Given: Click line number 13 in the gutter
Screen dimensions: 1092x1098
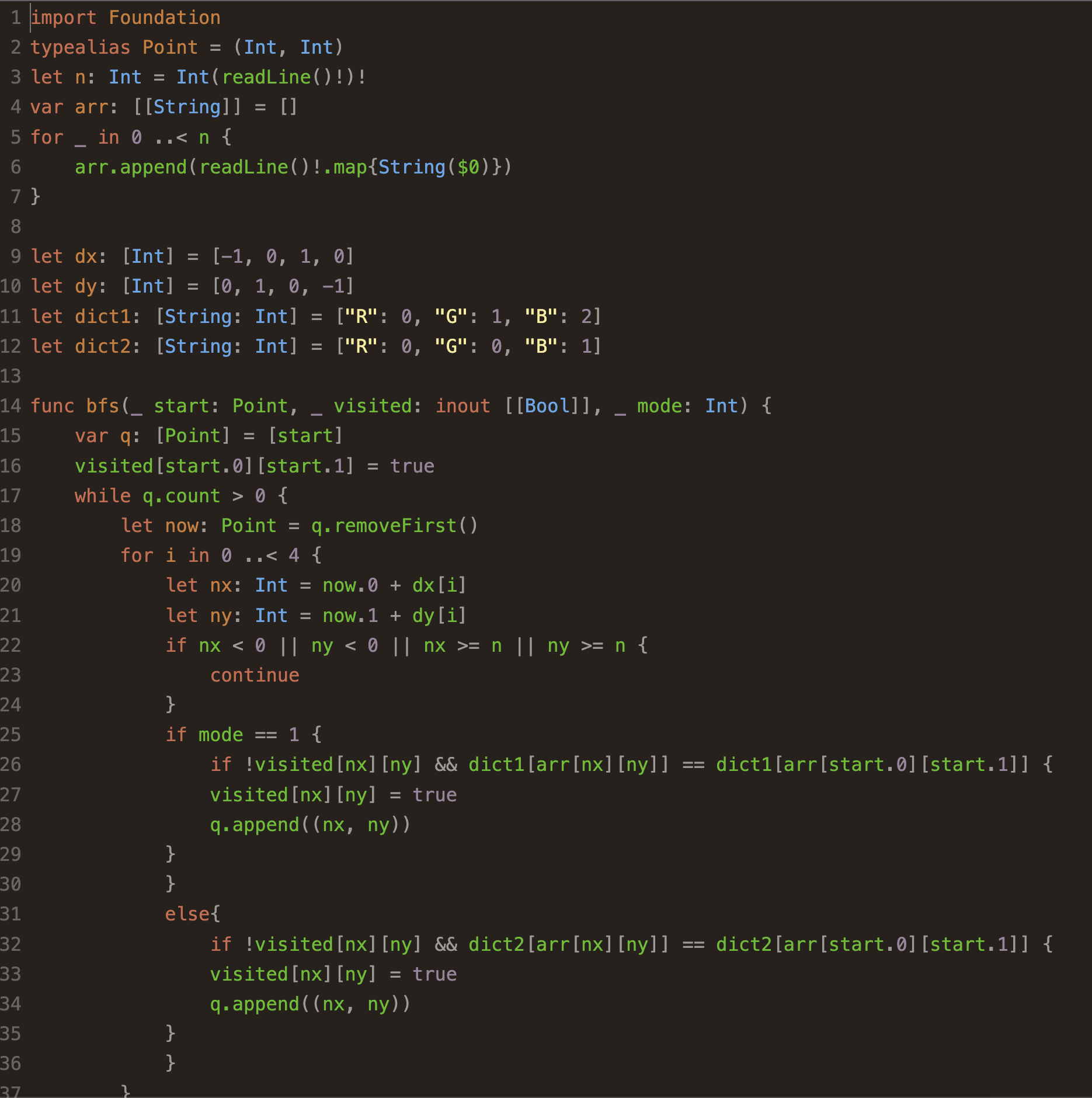Looking at the screenshot, I should 11,376.
